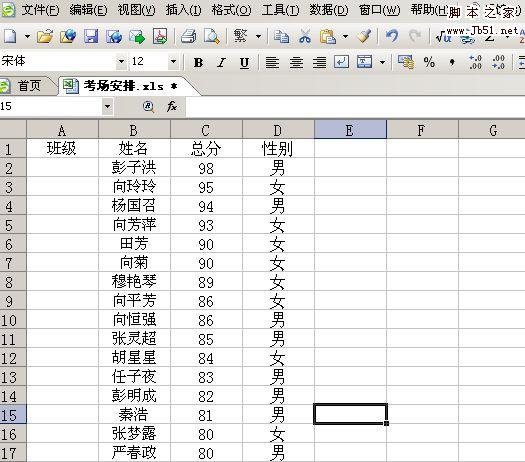This screenshot has width=525, height=462.
Task: Apply percent style
Action: (429, 62)
